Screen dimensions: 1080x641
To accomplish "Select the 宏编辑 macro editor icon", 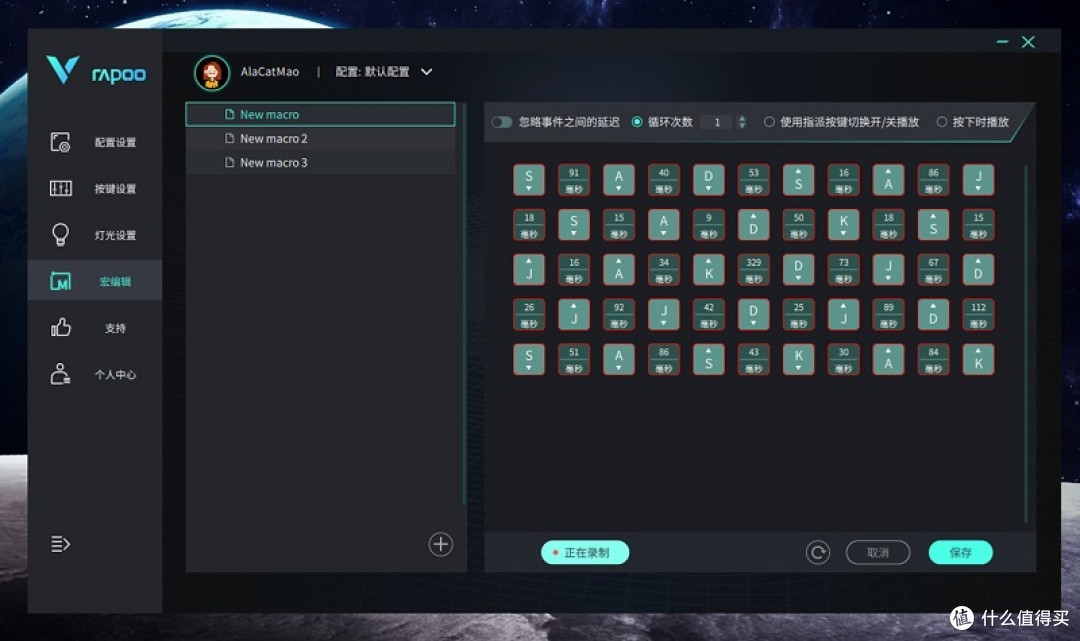I will pos(62,281).
